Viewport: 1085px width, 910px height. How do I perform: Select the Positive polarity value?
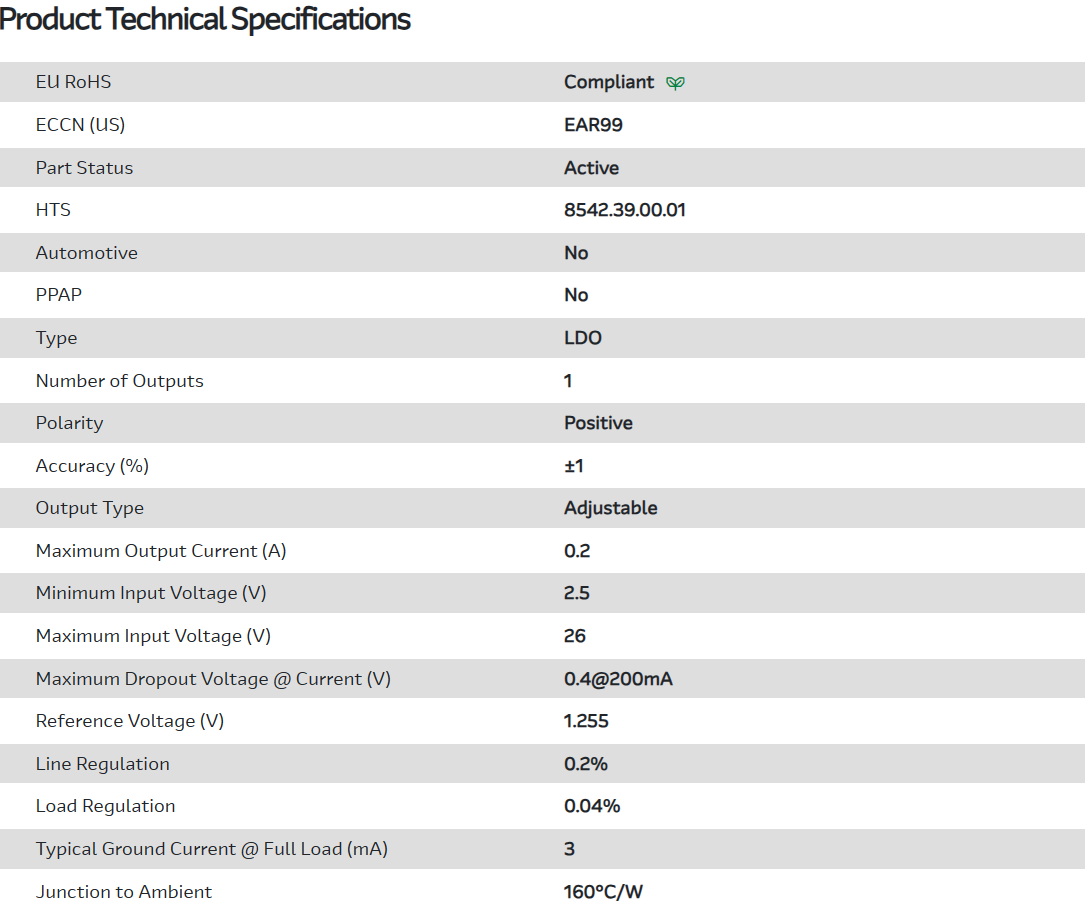[598, 423]
